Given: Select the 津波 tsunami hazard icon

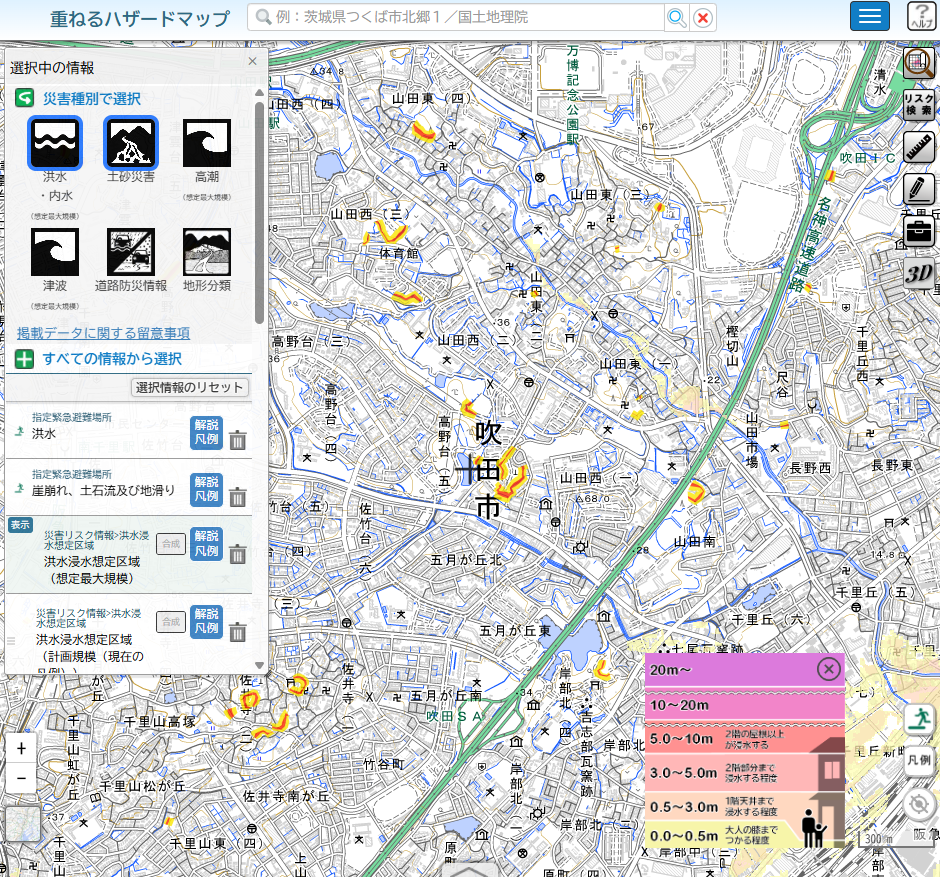Looking at the screenshot, I should pos(54,251).
